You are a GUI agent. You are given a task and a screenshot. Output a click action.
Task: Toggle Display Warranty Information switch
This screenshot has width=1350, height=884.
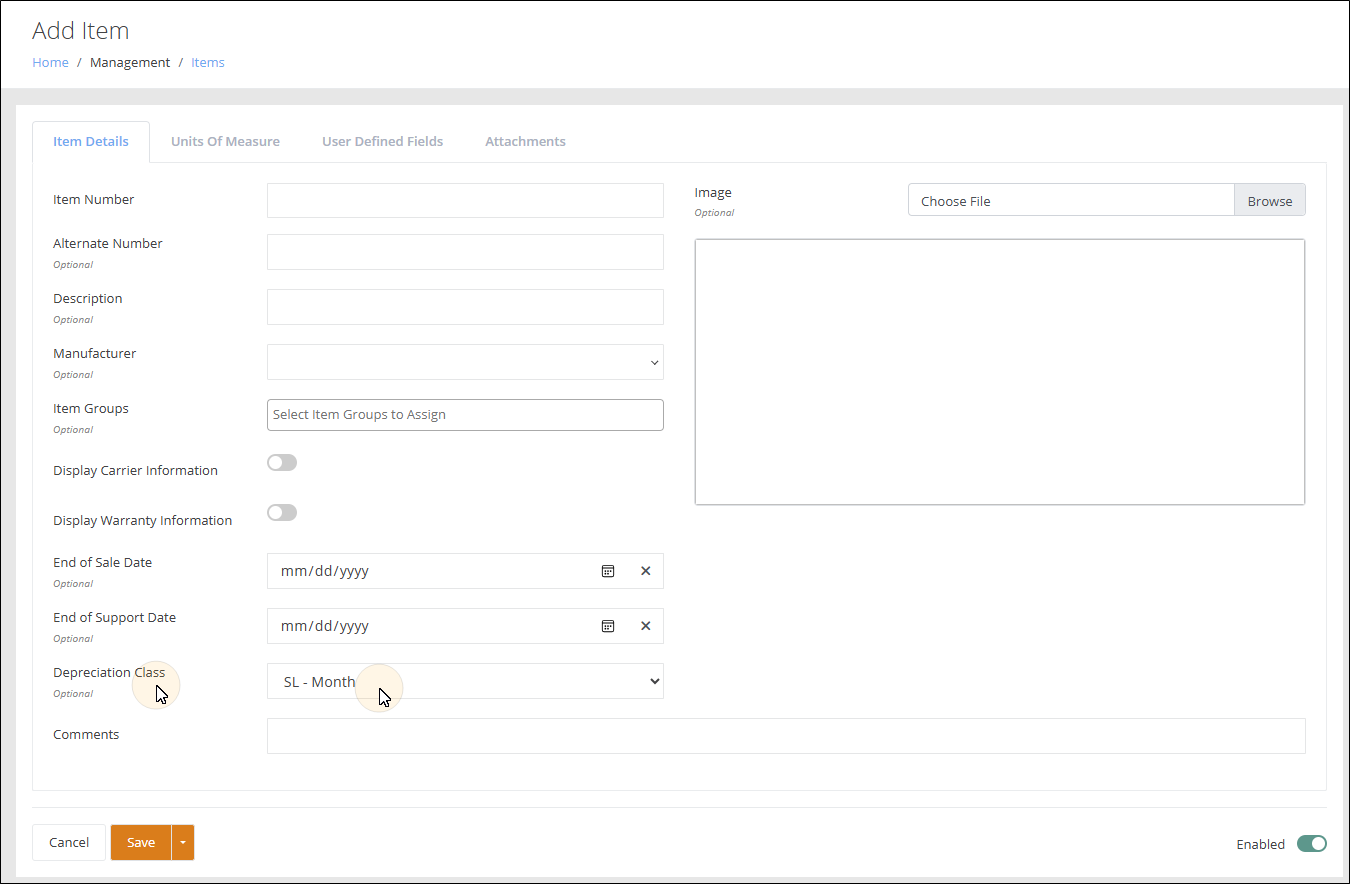point(282,512)
